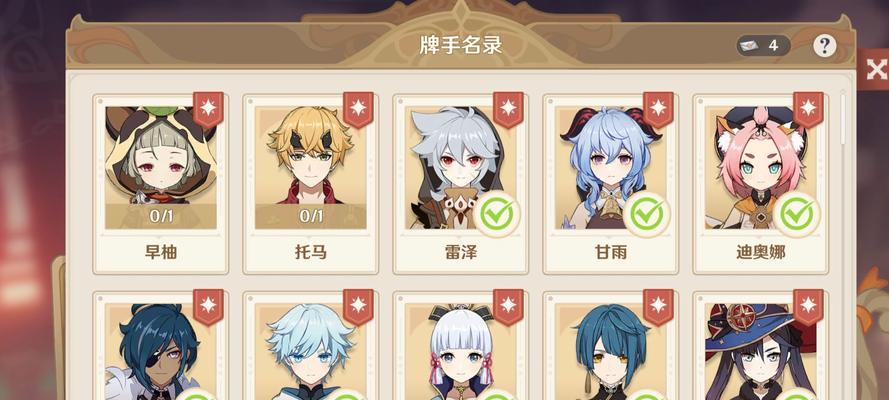Click red star ribbon on 甘雨 card
The width and height of the screenshot is (889, 400).
coord(658,109)
